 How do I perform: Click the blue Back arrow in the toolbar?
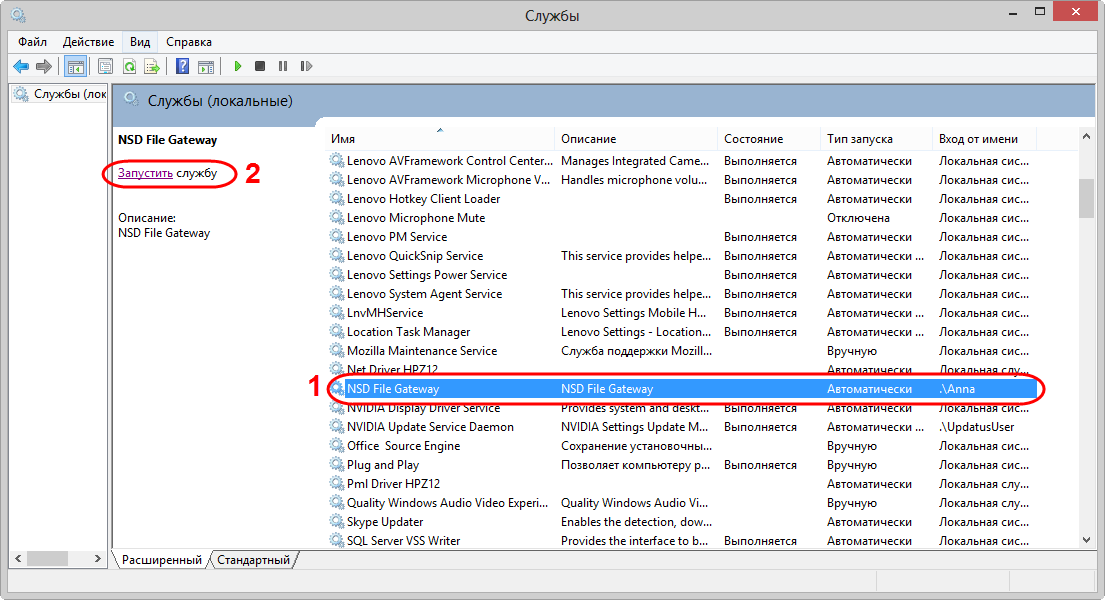coord(21,66)
